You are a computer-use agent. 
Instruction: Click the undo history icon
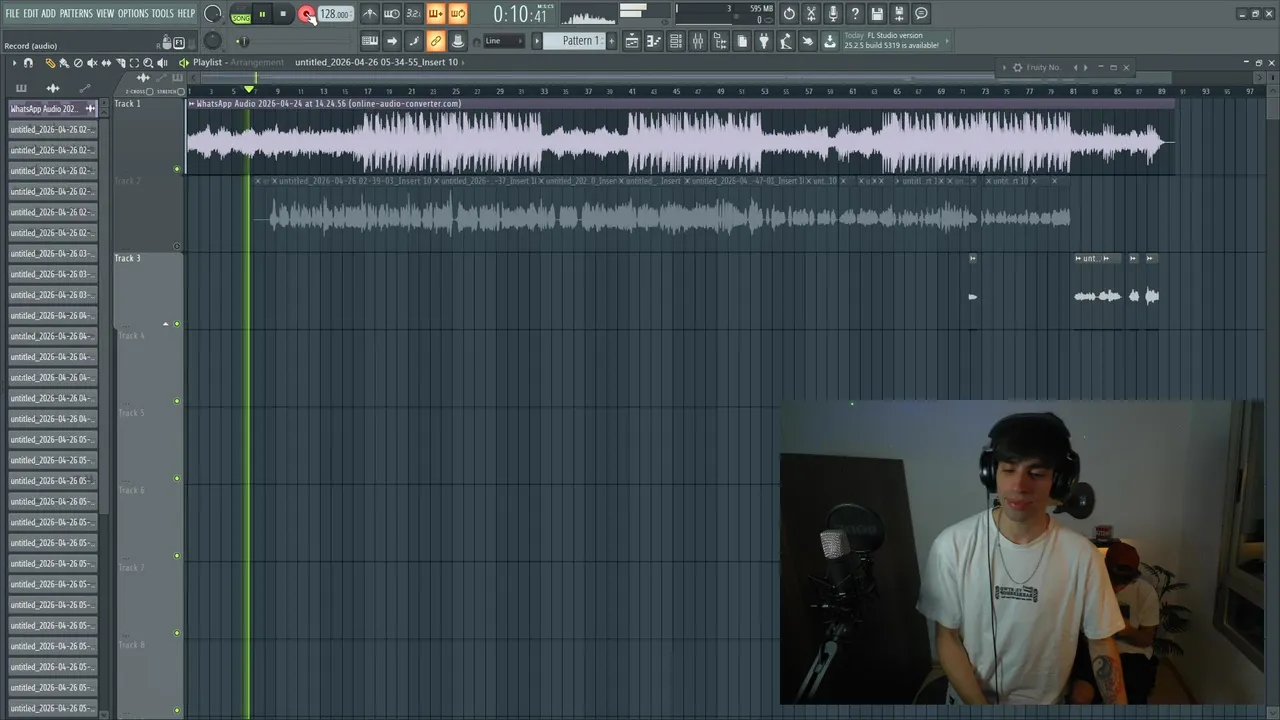789,13
